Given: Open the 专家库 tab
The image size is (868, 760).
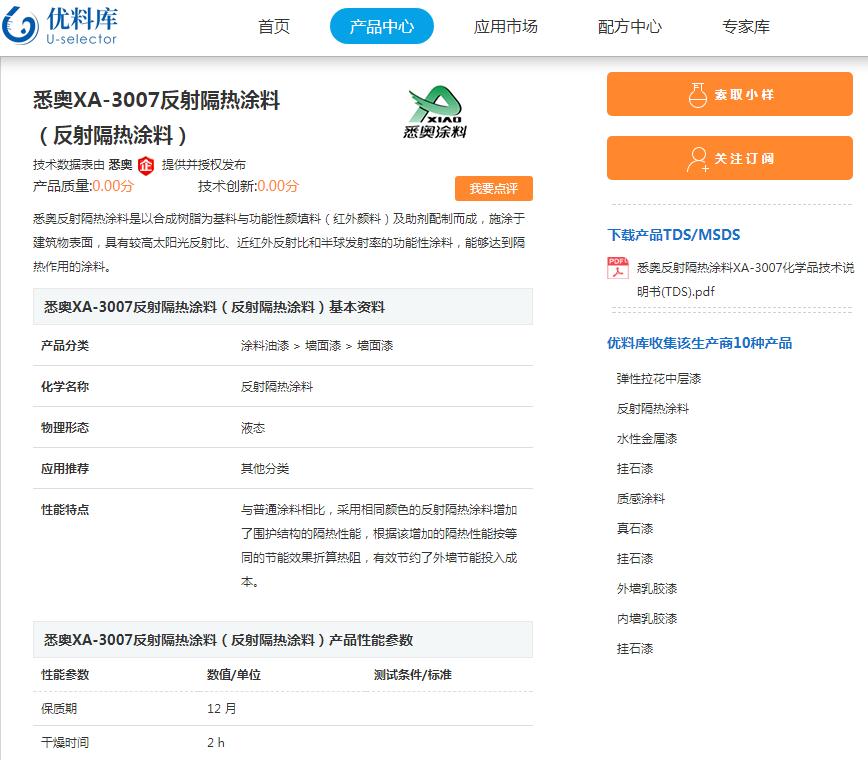Looking at the screenshot, I should pyautogui.click(x=746, y=27).
